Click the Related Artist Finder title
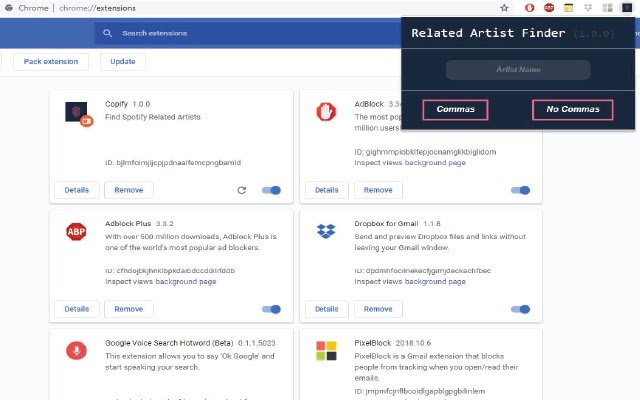Viewport: 640px width, 400px height. click(488, 33)
